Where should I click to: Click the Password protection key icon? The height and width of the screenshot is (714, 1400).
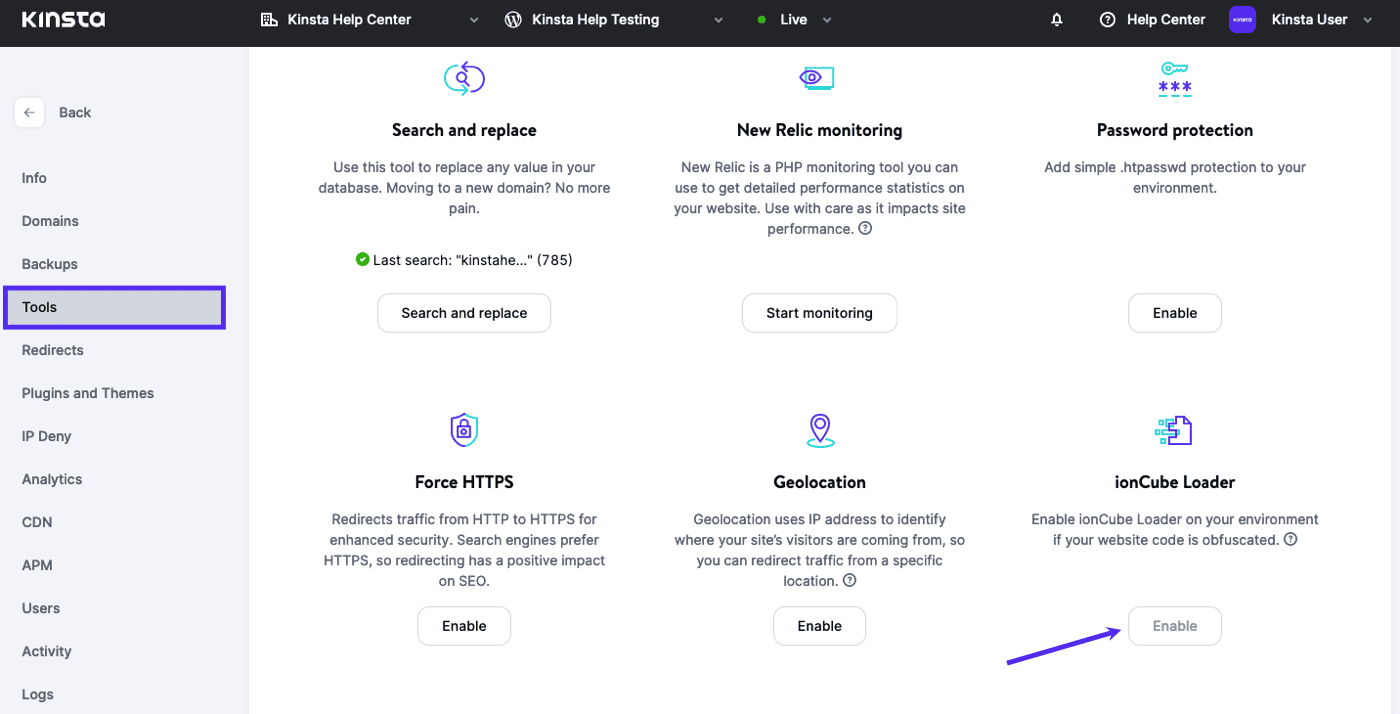point(1175,79)
